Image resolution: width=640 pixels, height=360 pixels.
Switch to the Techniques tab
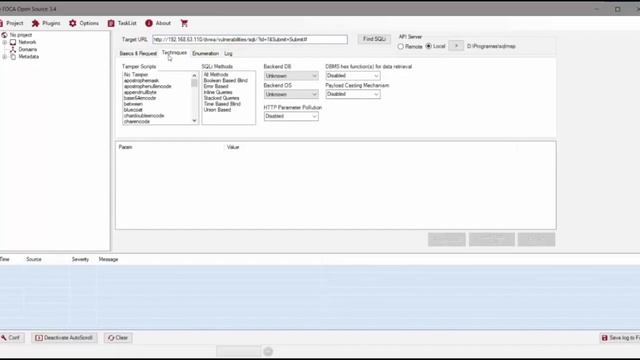[174, 53]
